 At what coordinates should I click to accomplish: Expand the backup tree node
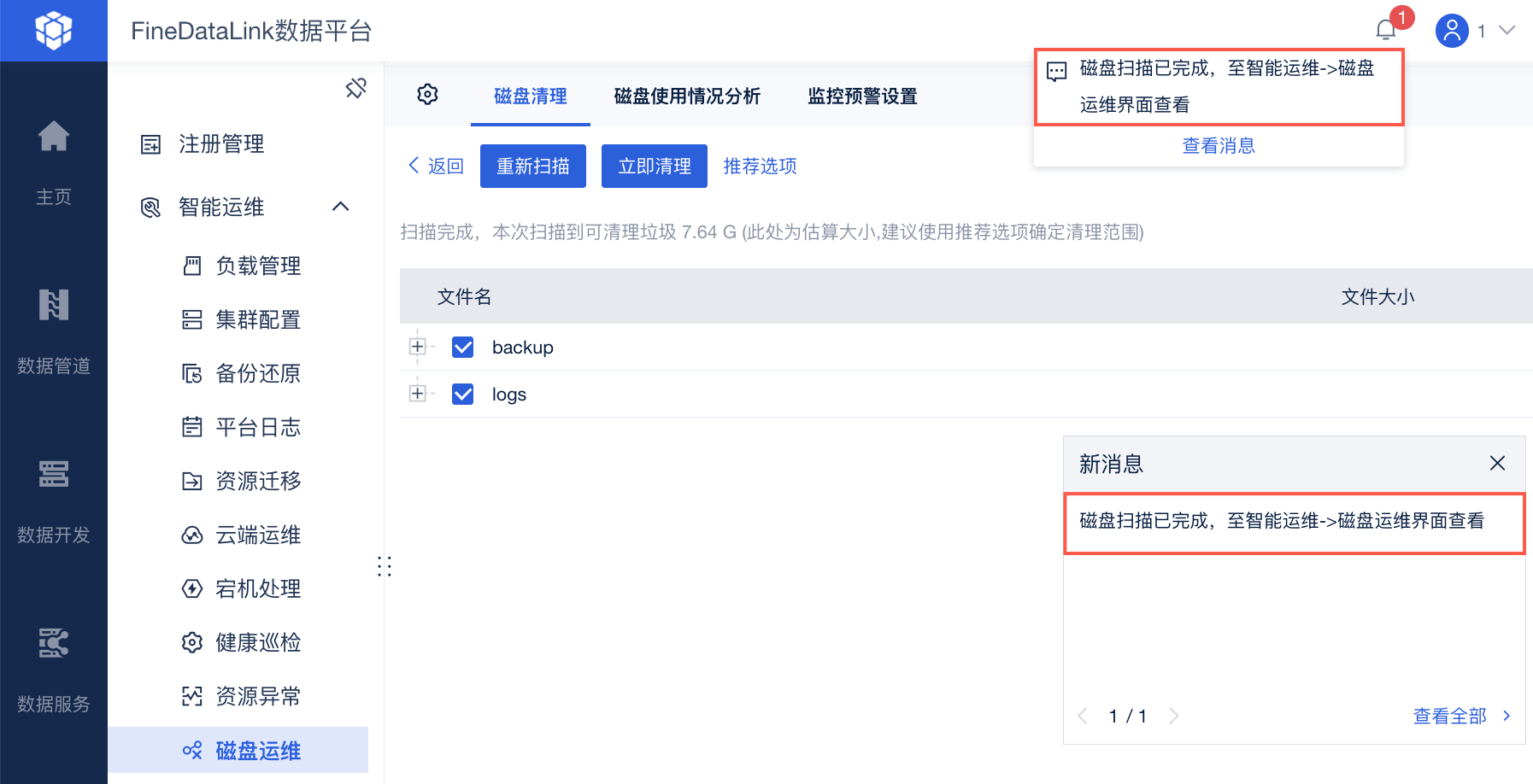coord(417,347)
